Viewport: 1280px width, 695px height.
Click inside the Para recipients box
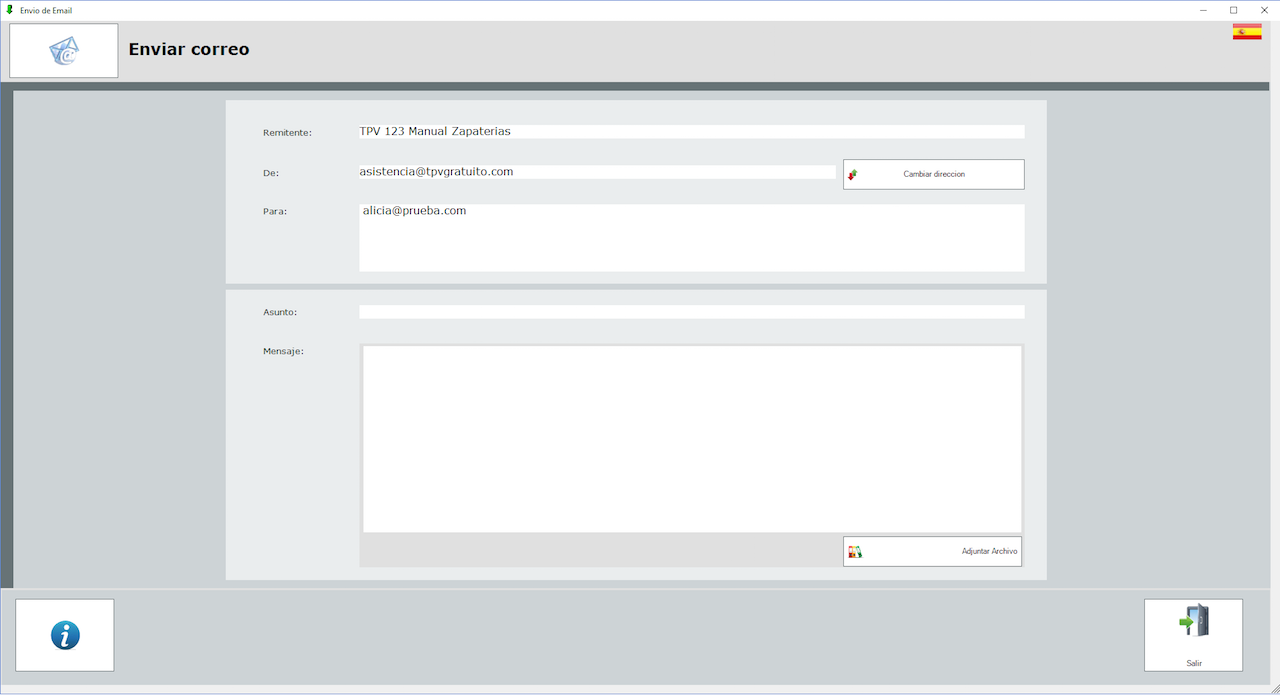point(691,238)
